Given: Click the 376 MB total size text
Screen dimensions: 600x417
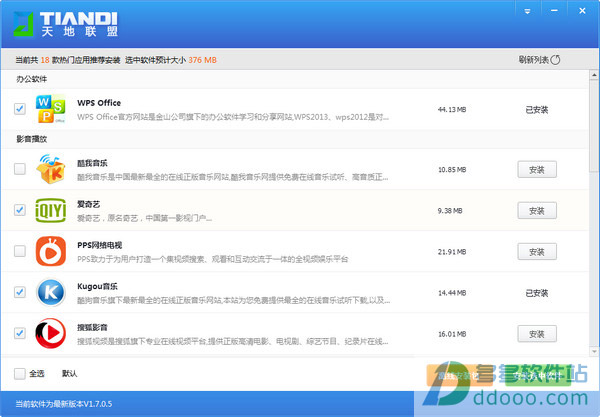Looking at the screenshot, I should (202, 60).
